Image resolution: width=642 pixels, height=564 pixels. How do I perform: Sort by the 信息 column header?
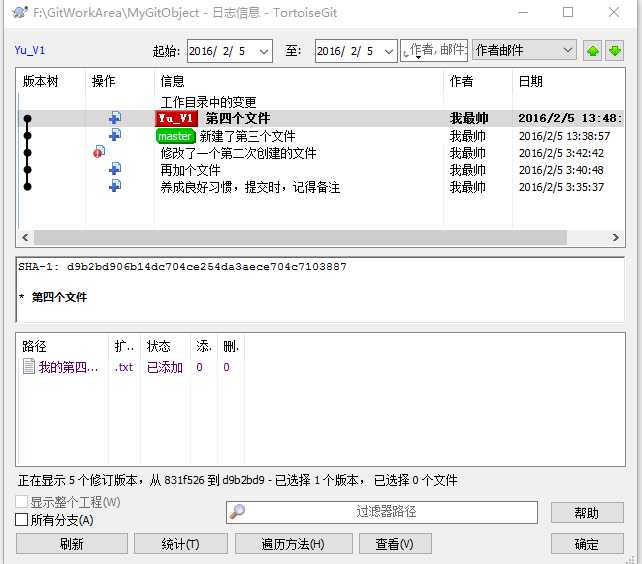click(x=299, y=81)
